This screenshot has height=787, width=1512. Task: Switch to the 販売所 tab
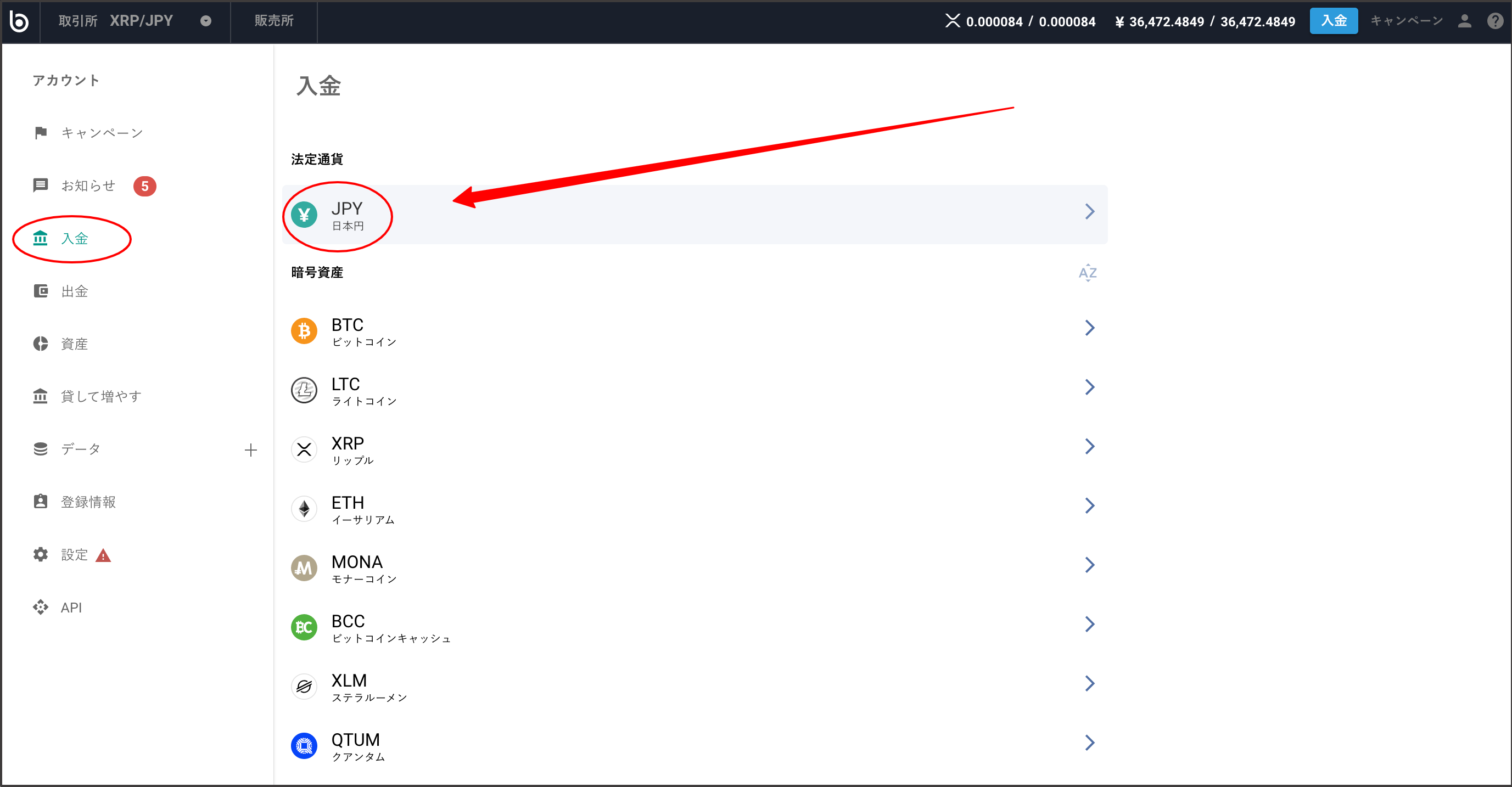pyautogui.click(x=273, y=21)
